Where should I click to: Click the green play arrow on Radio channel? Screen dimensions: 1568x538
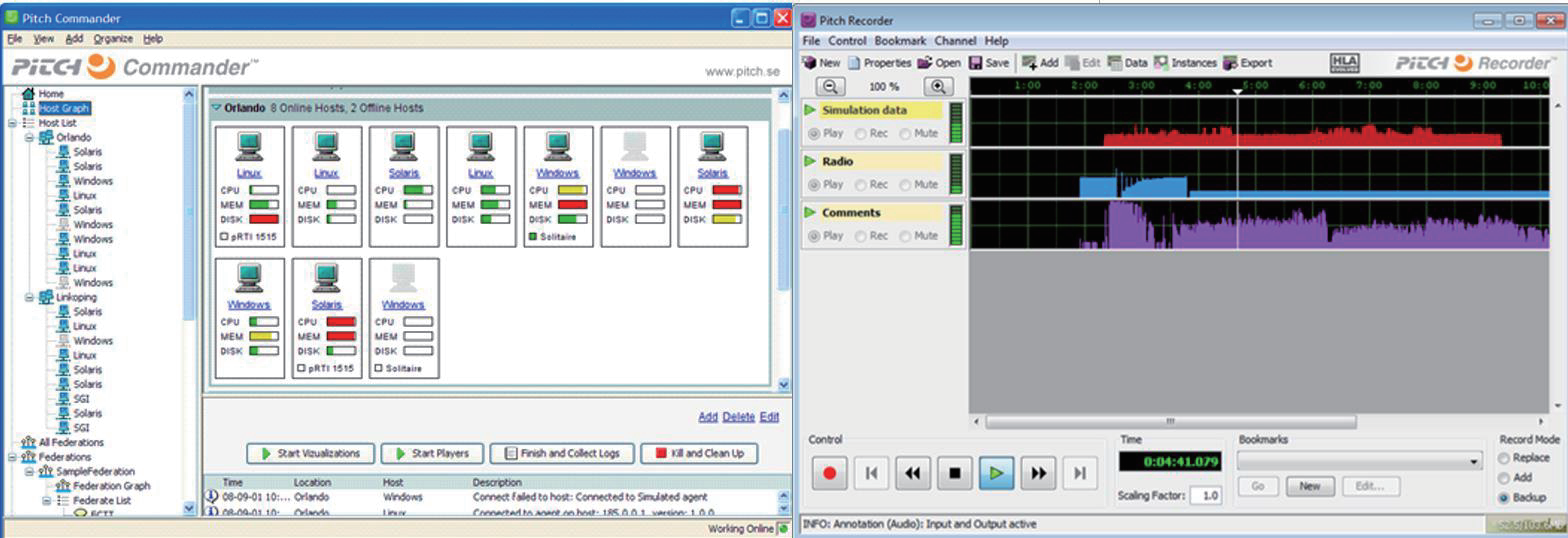(810, 161)
